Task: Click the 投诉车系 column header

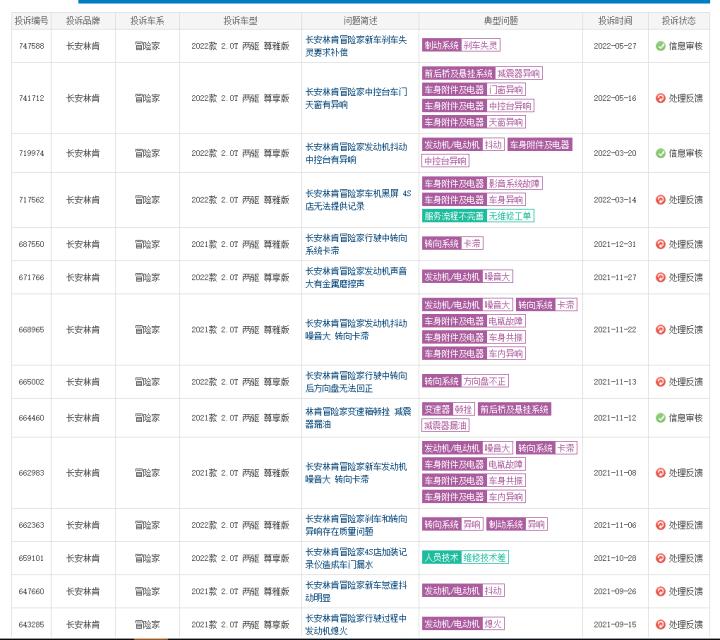Action: coord(147,21)
